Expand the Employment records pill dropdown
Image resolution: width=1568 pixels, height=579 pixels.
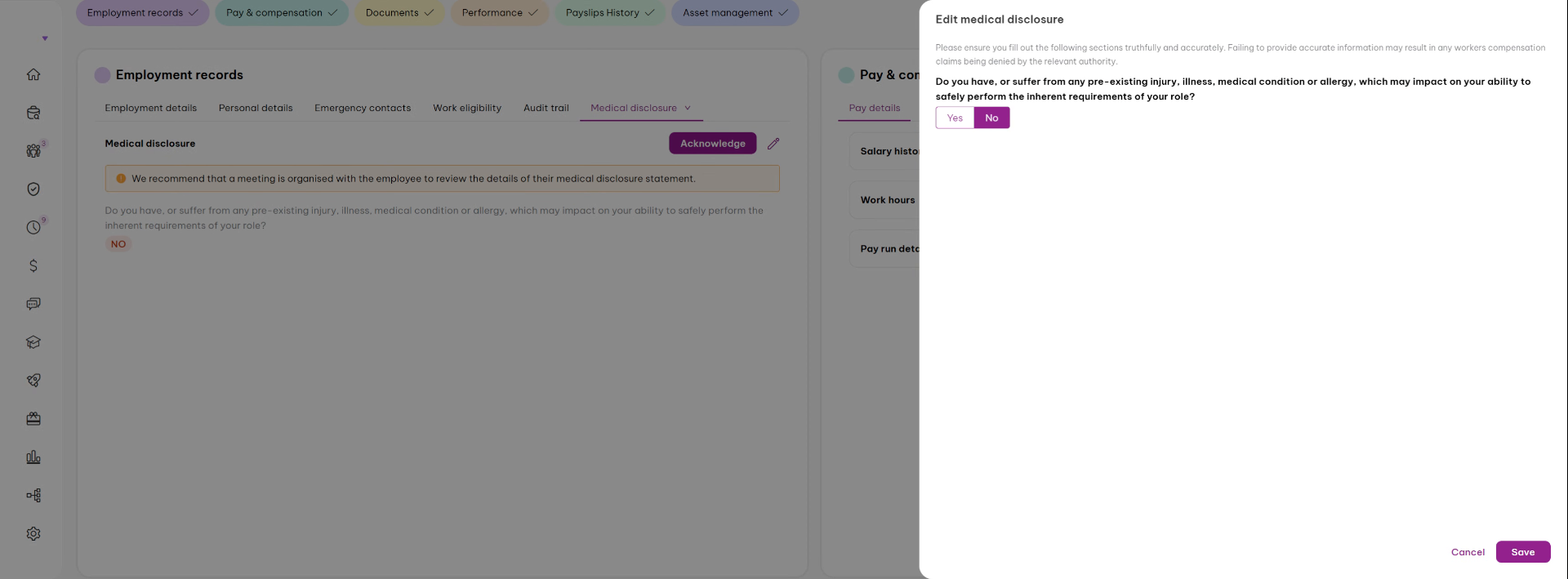pyautogui.click(x=143, y=12)
